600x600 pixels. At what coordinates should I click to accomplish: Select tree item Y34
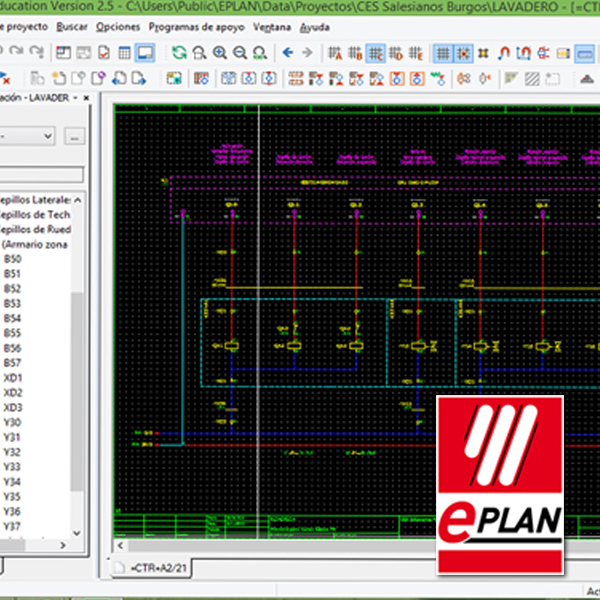[x=12, y=482]
